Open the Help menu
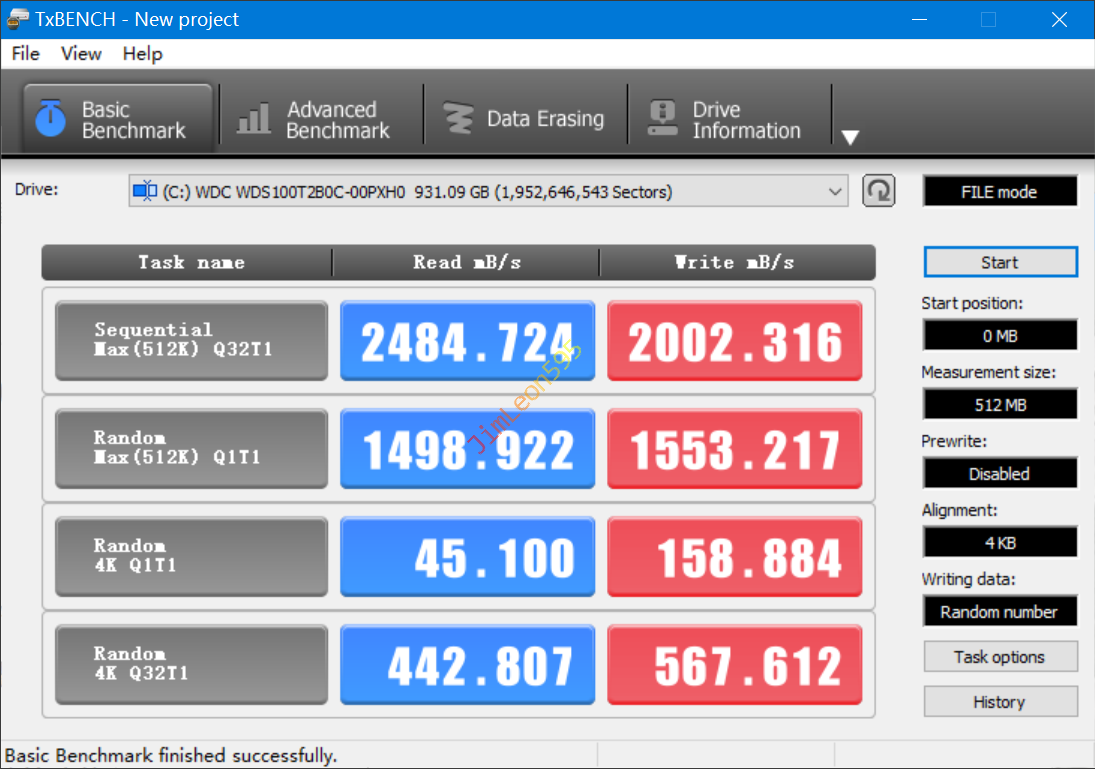This screenshot has width=1095, height=769. (x=142, y=54)
